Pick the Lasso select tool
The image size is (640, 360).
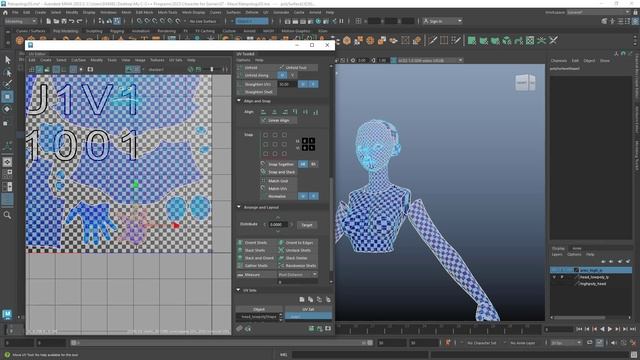coord(7,73)
